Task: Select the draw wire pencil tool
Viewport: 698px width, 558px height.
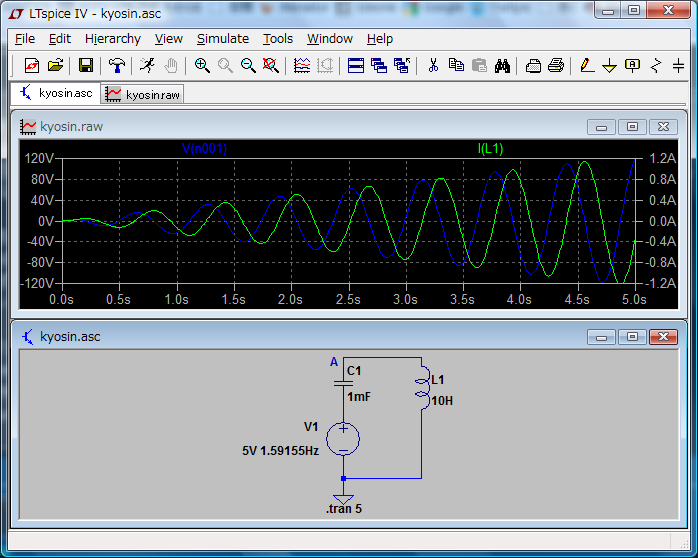Action: [586, 66]
